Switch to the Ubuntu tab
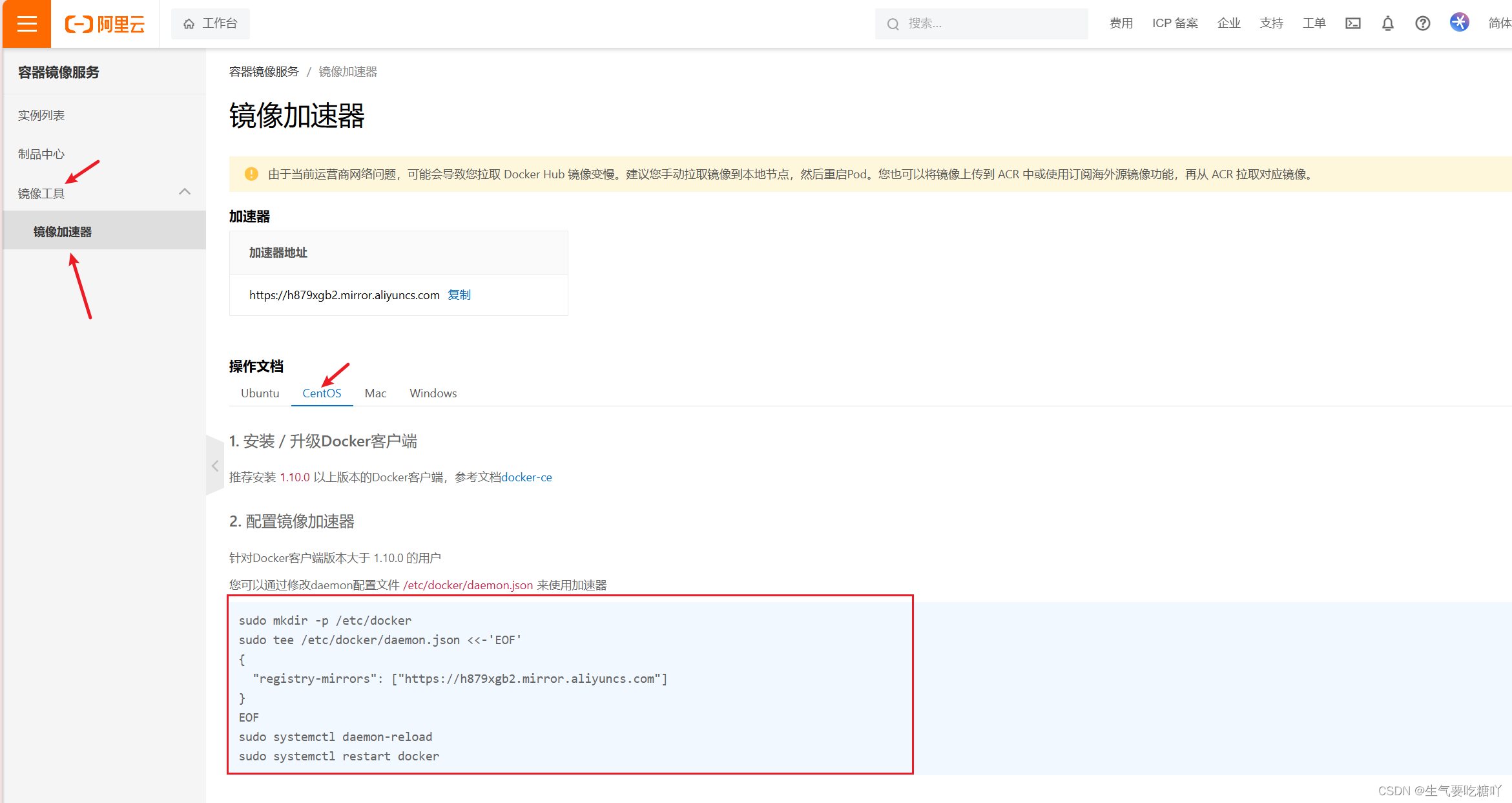 [x=260, y=393]
